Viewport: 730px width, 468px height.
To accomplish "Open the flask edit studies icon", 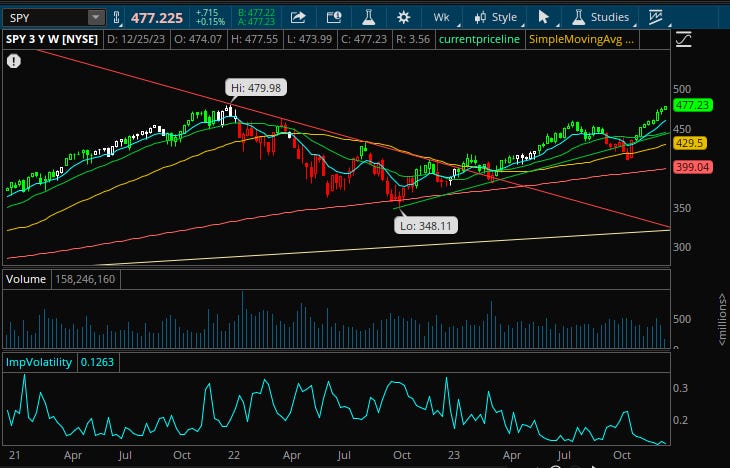I will (368, 17).
